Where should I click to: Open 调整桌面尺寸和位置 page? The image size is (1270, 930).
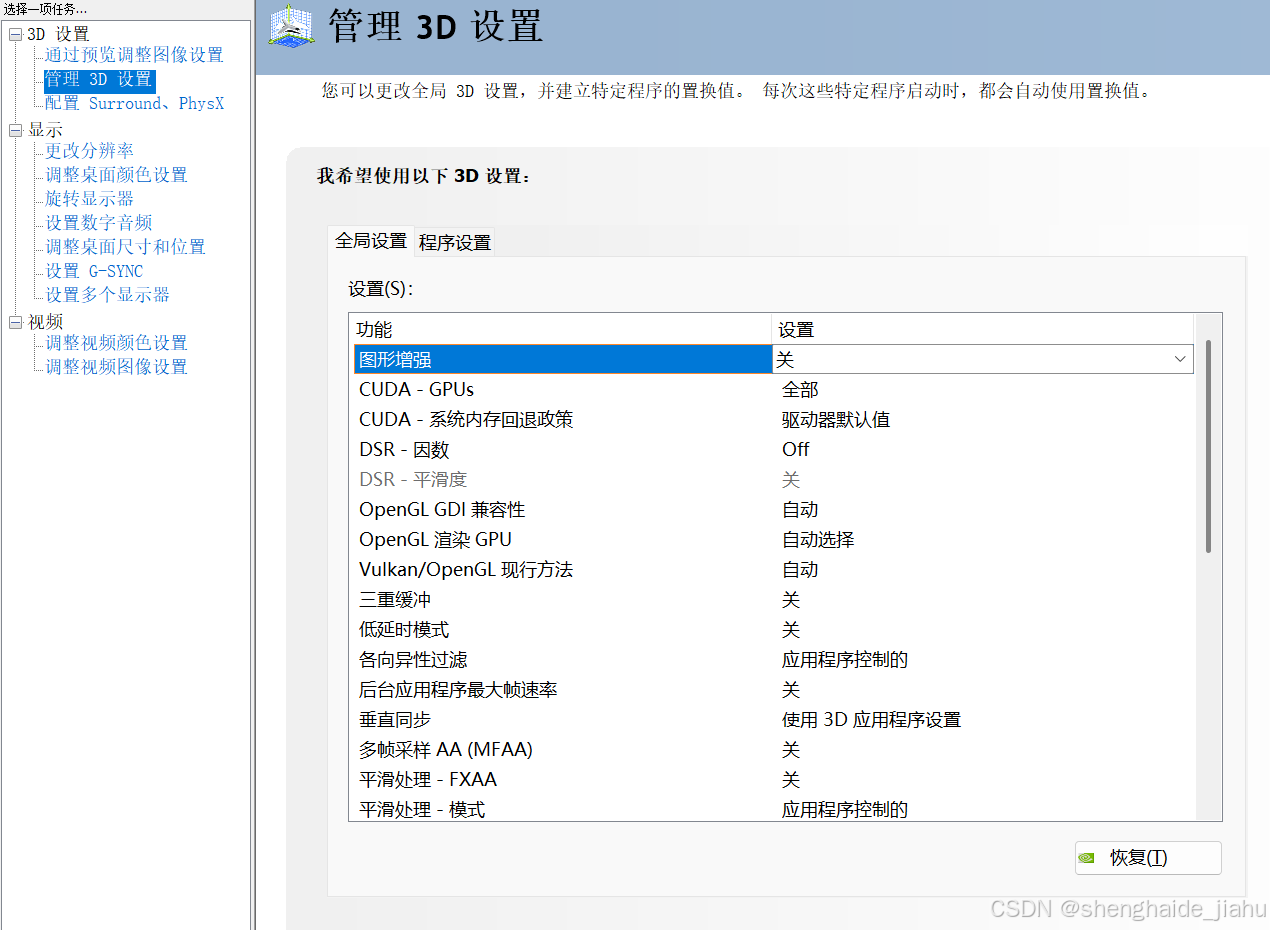tap(125, 247)
